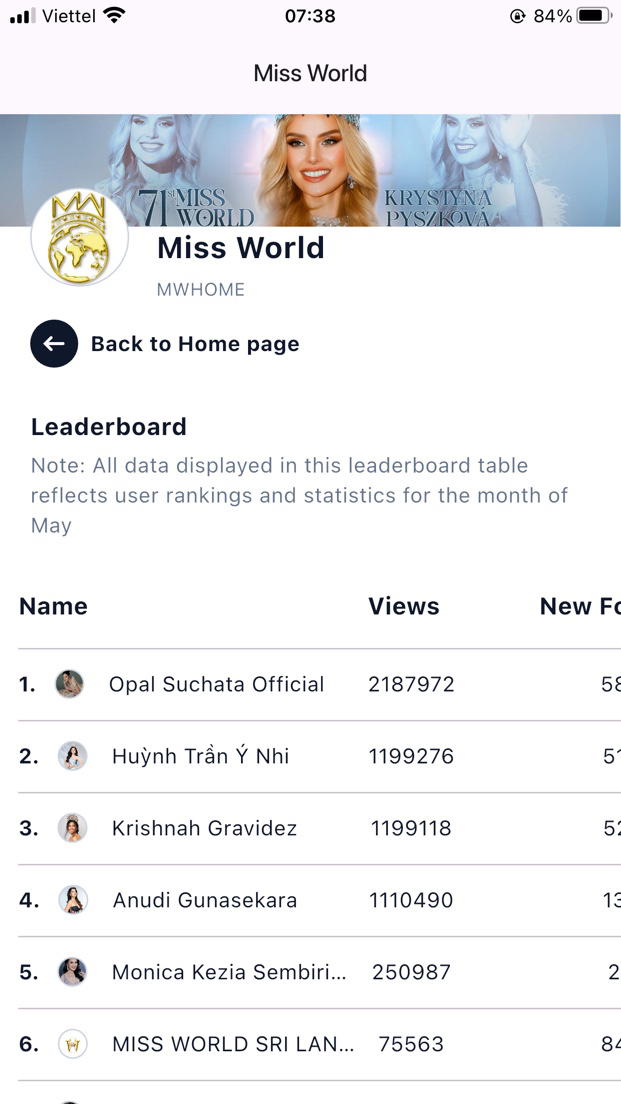The image size is (621, 1104).
Task: Select Krishnah Gravidez's avatar icon
Action: coord(72,828)
